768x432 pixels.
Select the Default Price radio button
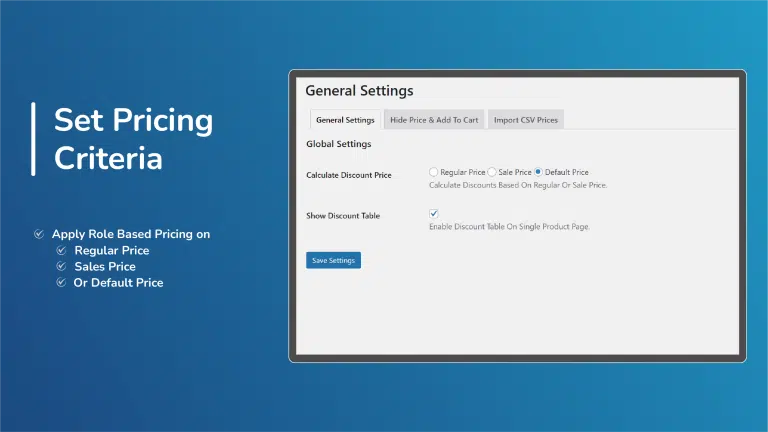[x=539, y=172]
